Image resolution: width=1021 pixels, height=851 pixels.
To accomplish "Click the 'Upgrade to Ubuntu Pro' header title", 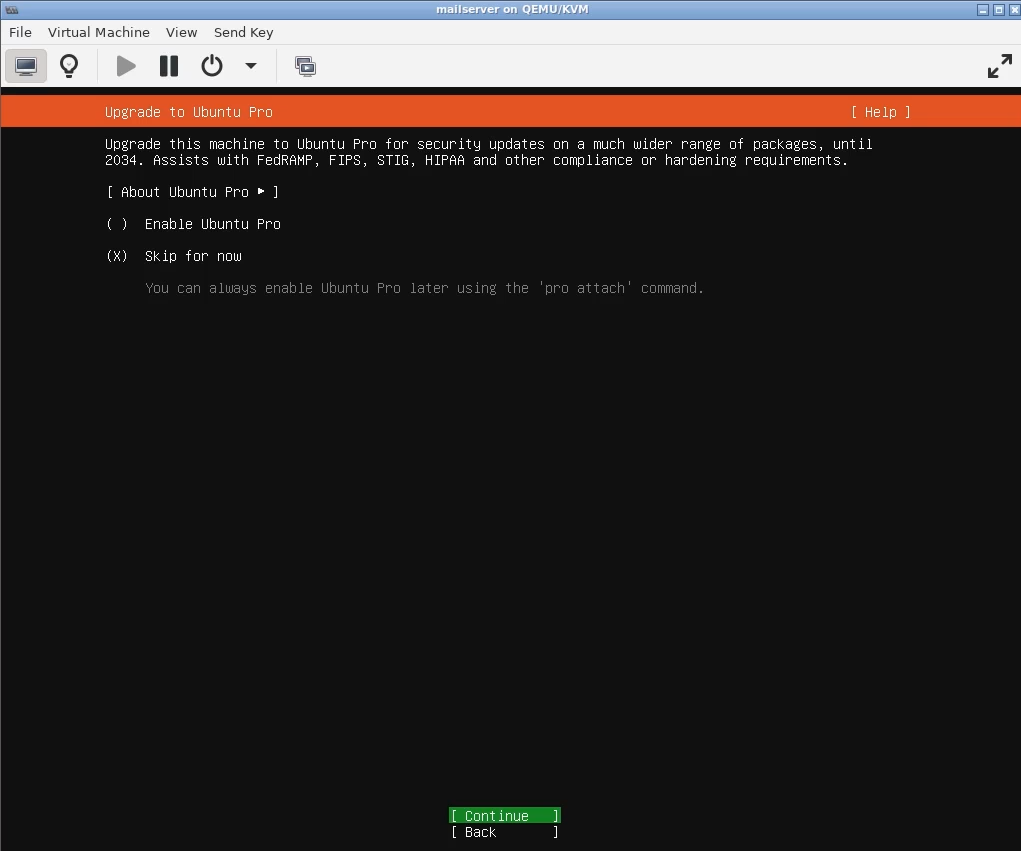I will [189, 112].
